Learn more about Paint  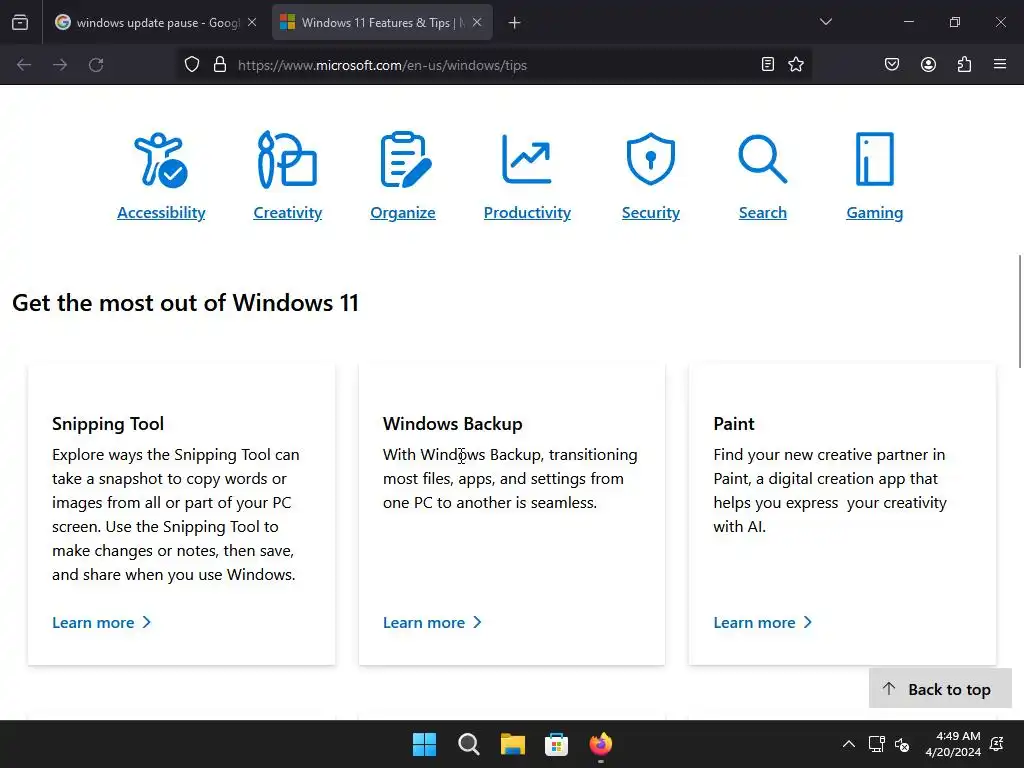[x=763, y=622]
